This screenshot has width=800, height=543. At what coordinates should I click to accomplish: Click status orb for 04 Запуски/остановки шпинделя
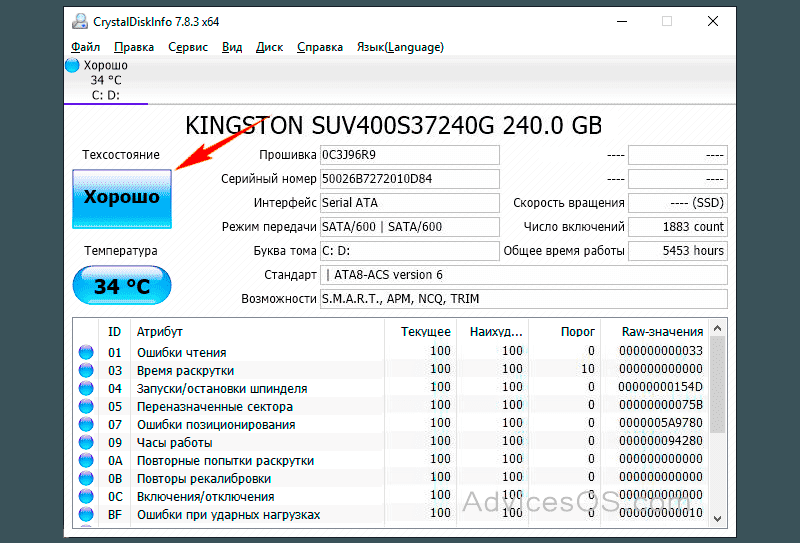(x=86, y=388)
